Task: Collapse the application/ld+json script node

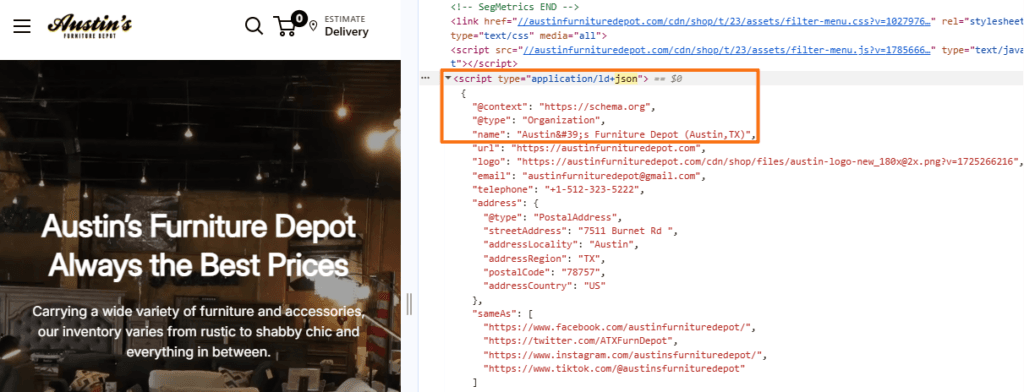Action: pyautogui.click(x=448, y=78)
